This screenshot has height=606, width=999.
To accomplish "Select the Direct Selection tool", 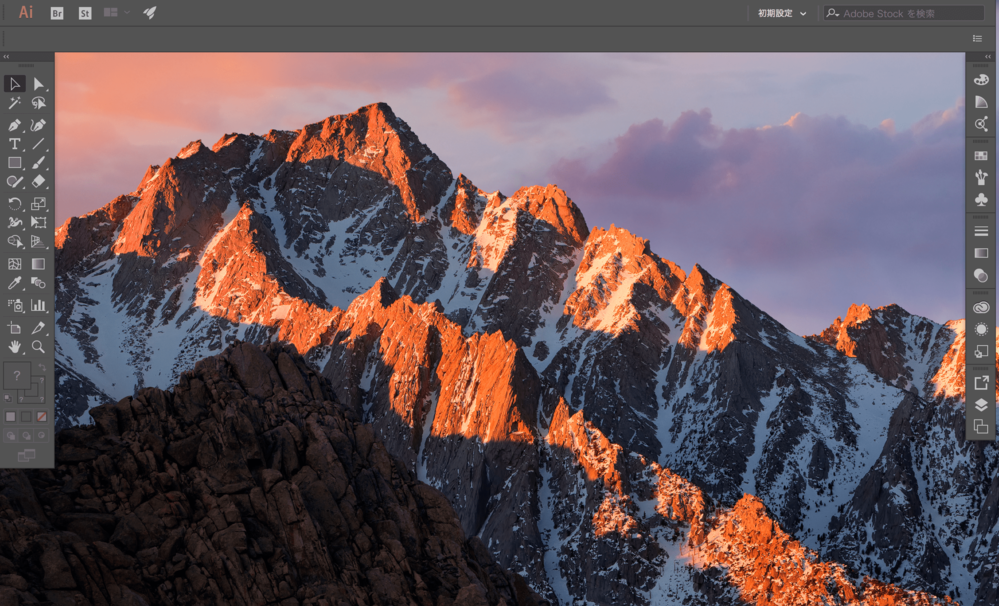I will (38, 83).
